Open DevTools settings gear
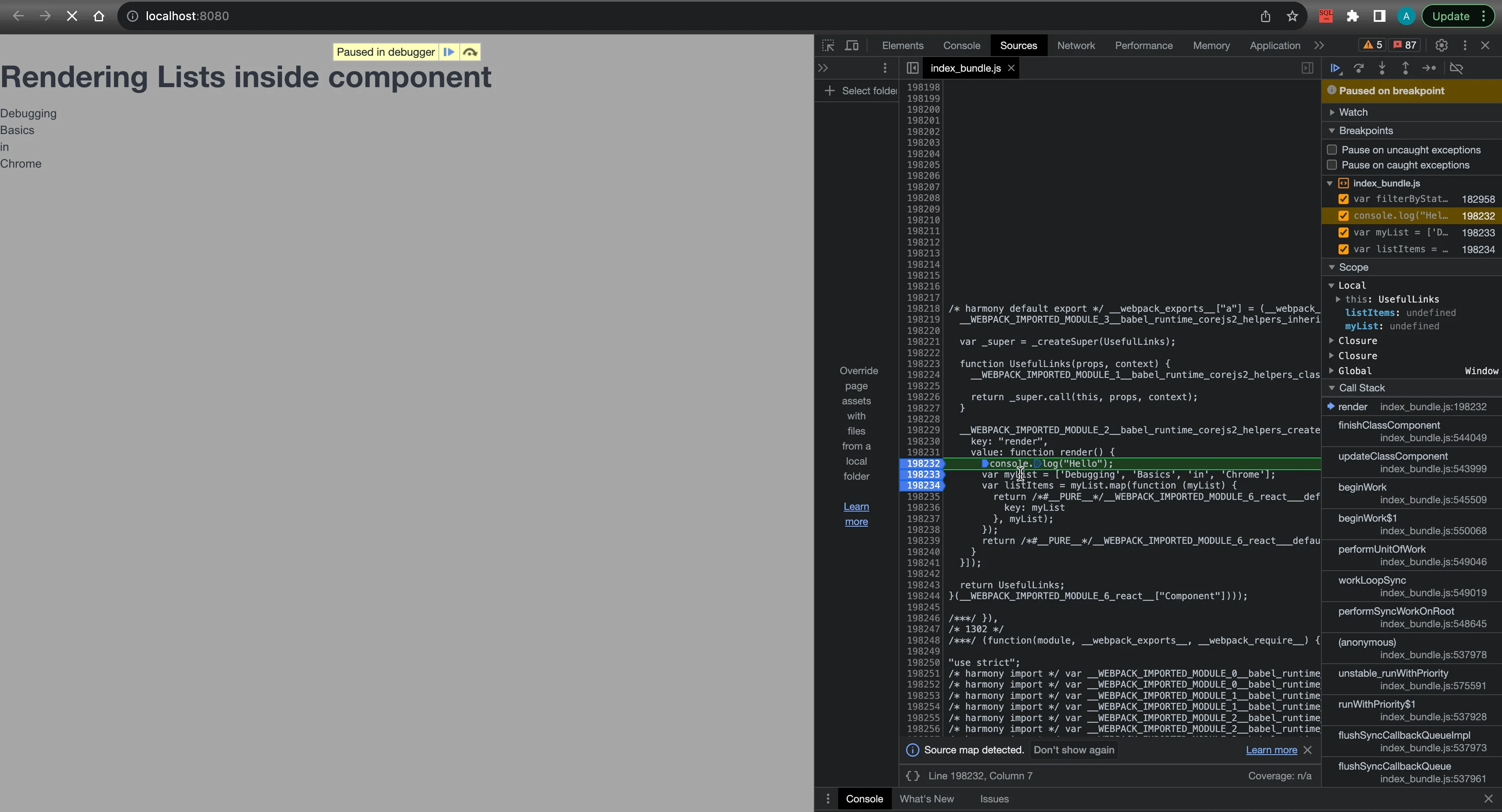 coord(1441,46)
